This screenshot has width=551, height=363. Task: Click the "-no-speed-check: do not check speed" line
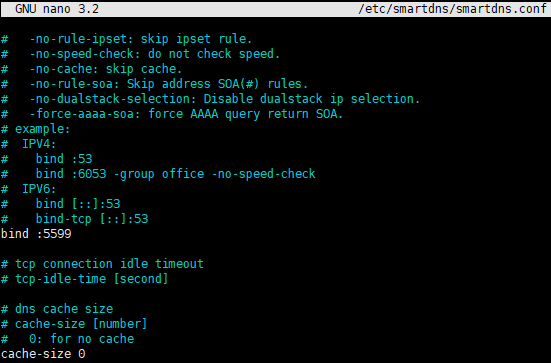[141, 54]
